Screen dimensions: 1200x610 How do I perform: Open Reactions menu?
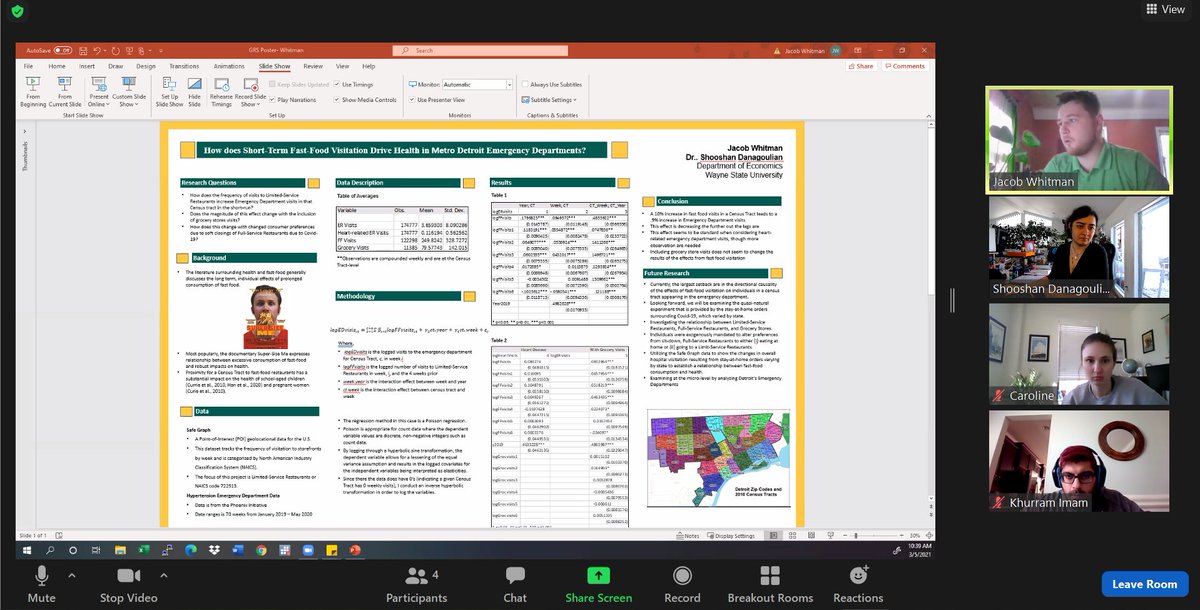[x=858, y=582]
